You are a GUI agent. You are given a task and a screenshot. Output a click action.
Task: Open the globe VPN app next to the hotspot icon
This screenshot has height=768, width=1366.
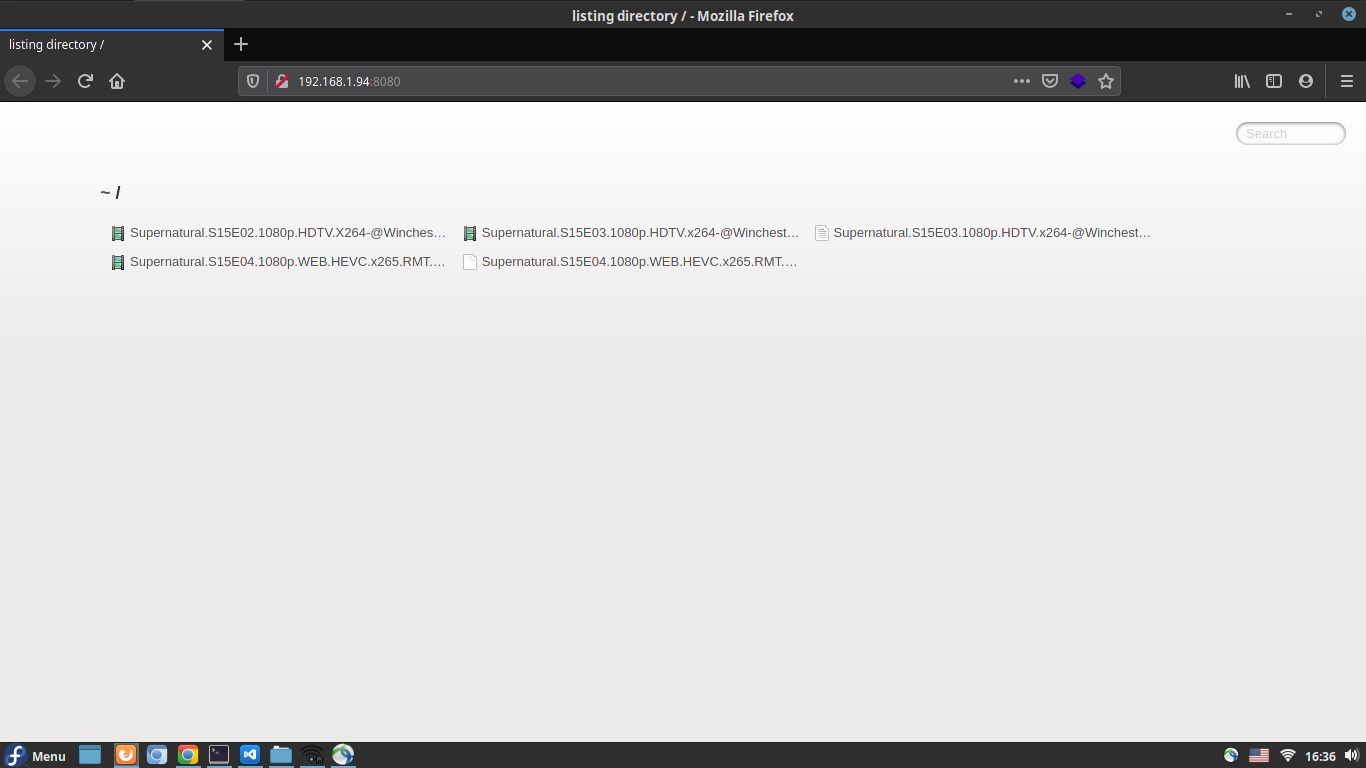coord(343,755)
